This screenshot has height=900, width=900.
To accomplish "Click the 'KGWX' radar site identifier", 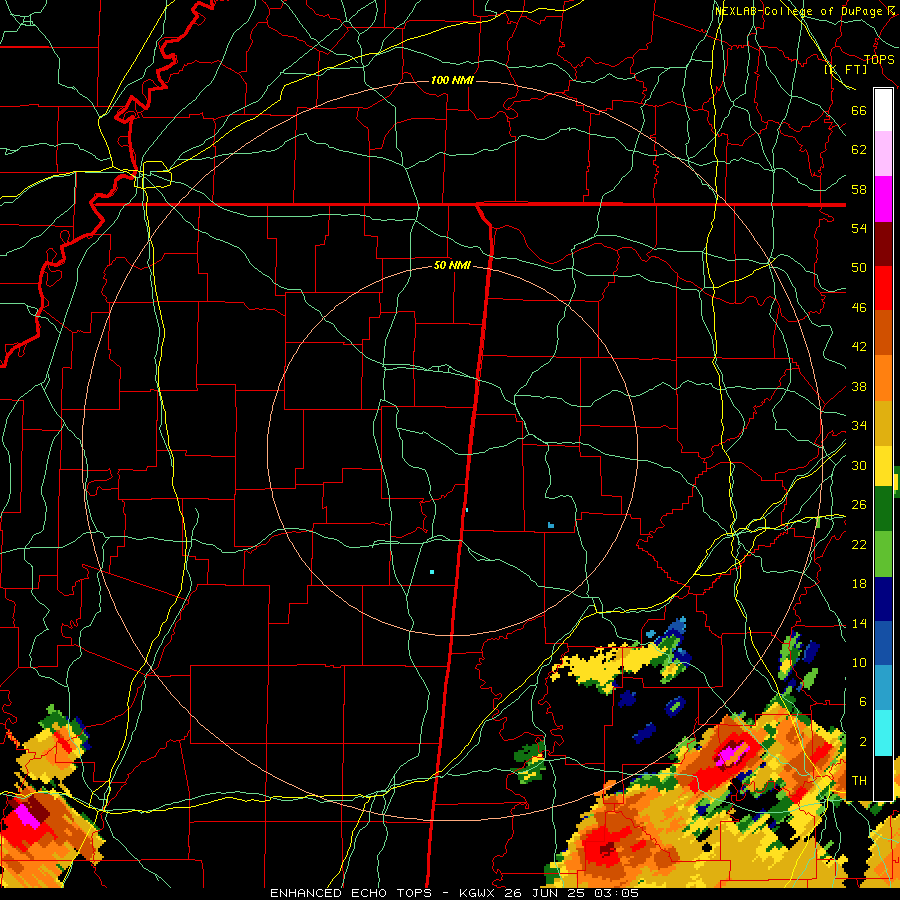I will tap(478, 893).
